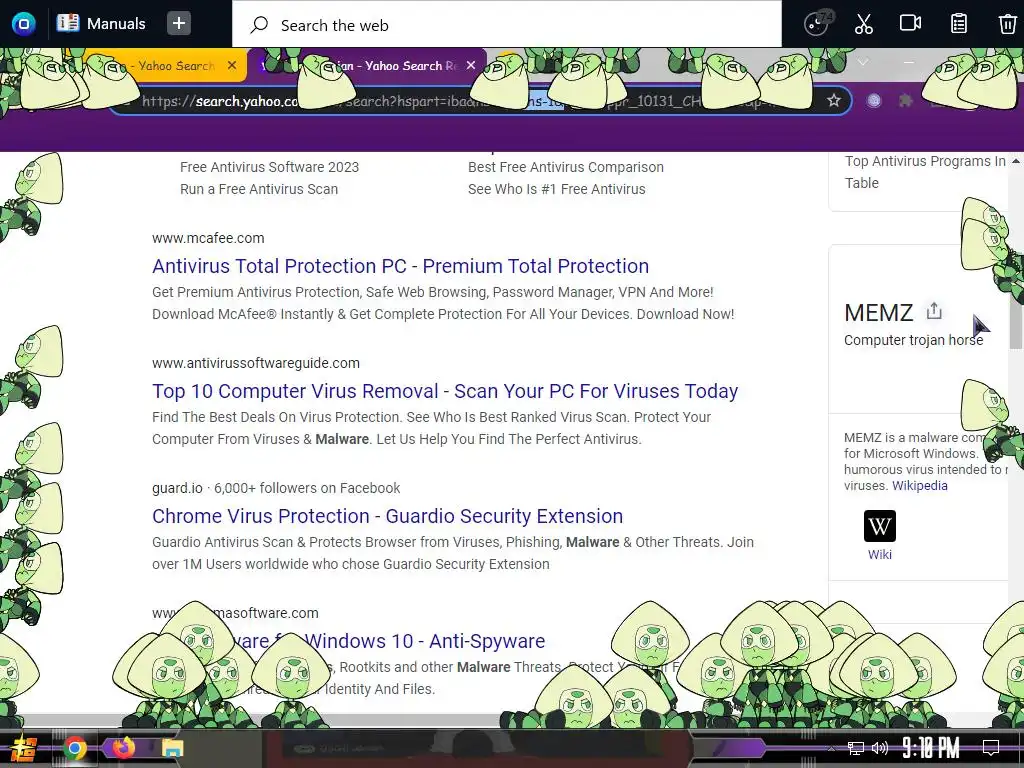The height and width of the screenshot is (768, 1024).
Task: Open Free Antivirus Software 2023 link
Action: (269, 167)
